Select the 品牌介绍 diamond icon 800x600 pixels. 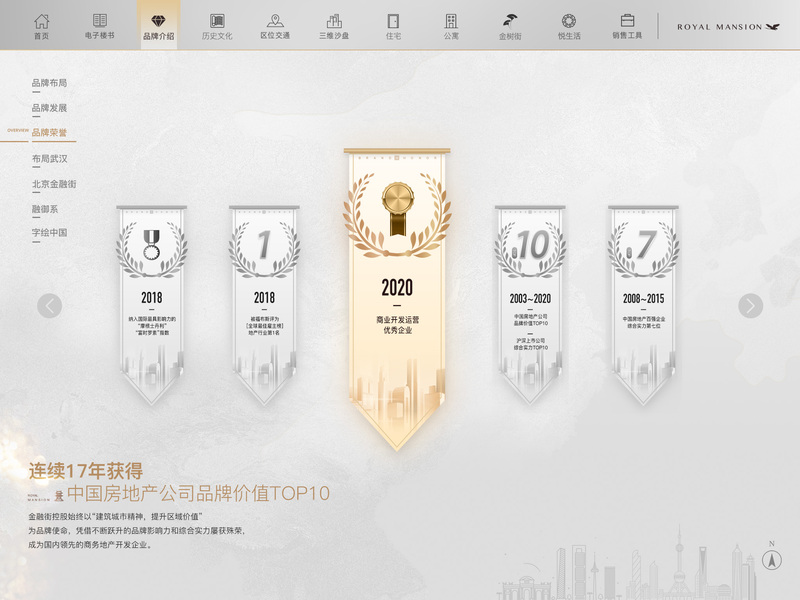tap(159, 27)
